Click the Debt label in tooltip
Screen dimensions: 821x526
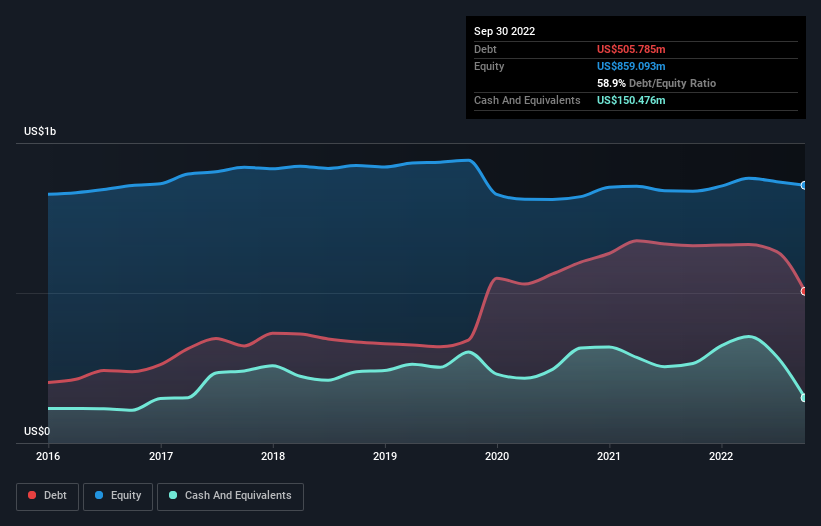coord(485,49)
